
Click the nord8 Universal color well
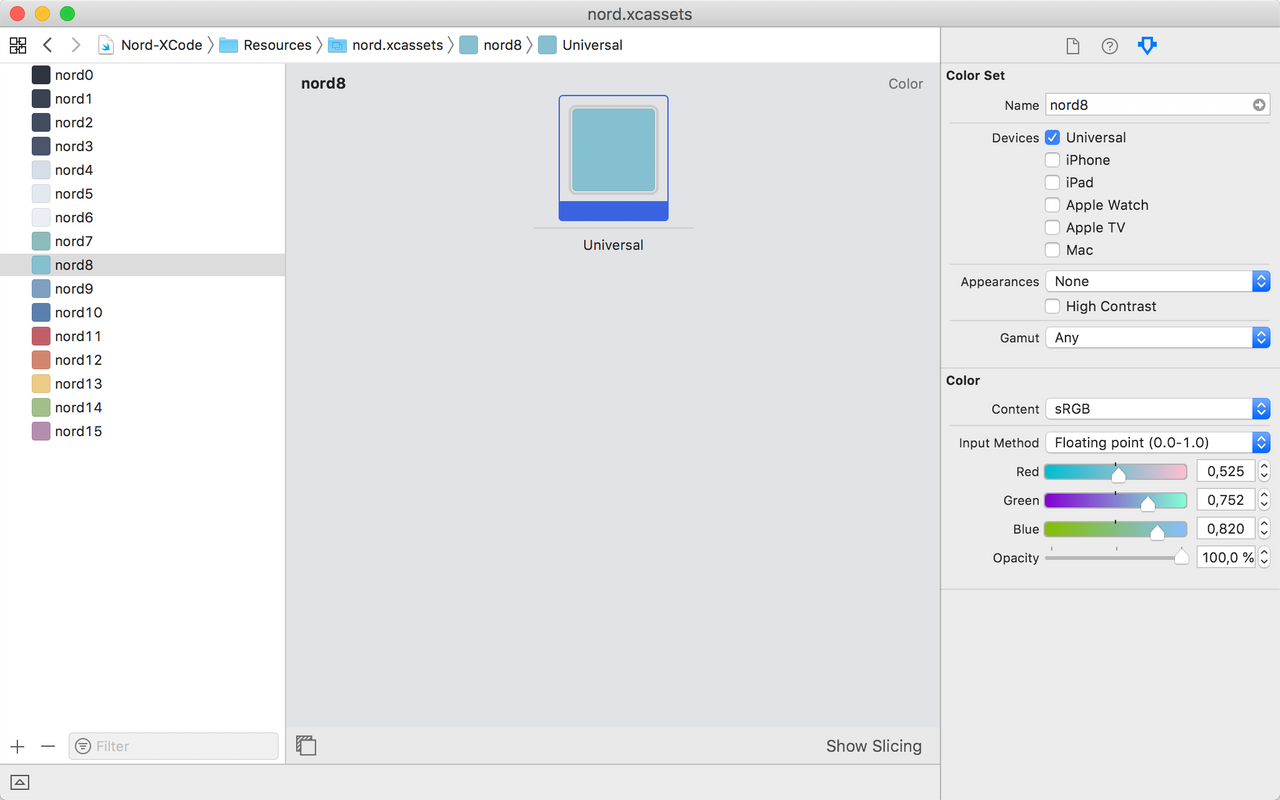[613, 150]
